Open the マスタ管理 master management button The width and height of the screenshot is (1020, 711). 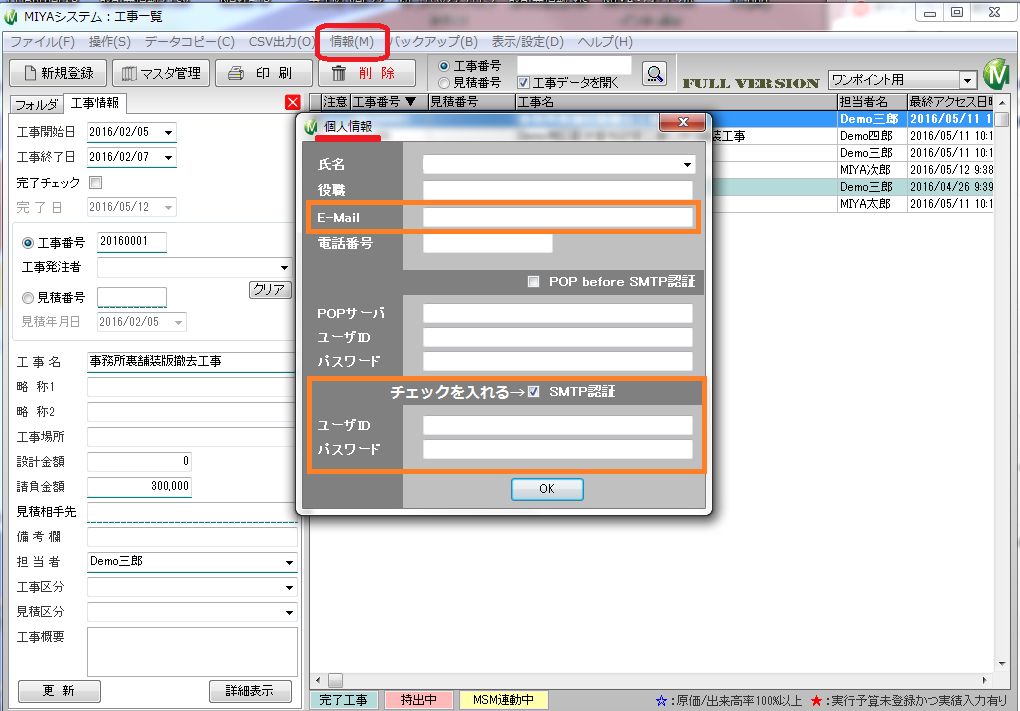coord(161,73)
